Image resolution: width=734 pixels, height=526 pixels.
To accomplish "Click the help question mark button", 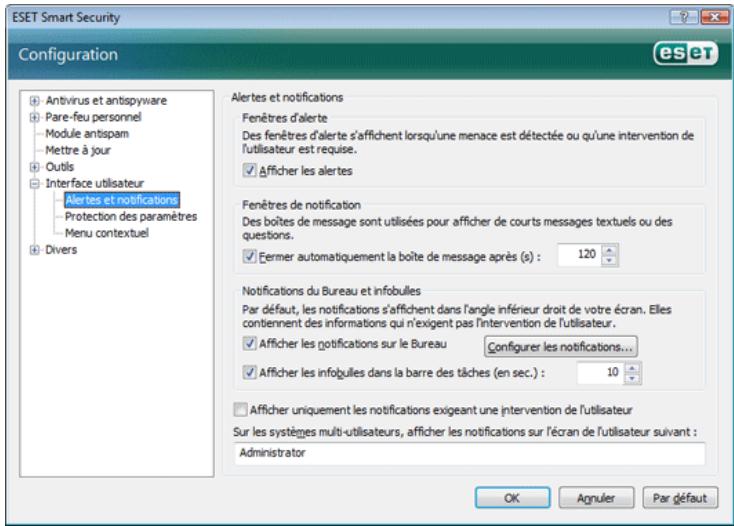I will point(684,17).
